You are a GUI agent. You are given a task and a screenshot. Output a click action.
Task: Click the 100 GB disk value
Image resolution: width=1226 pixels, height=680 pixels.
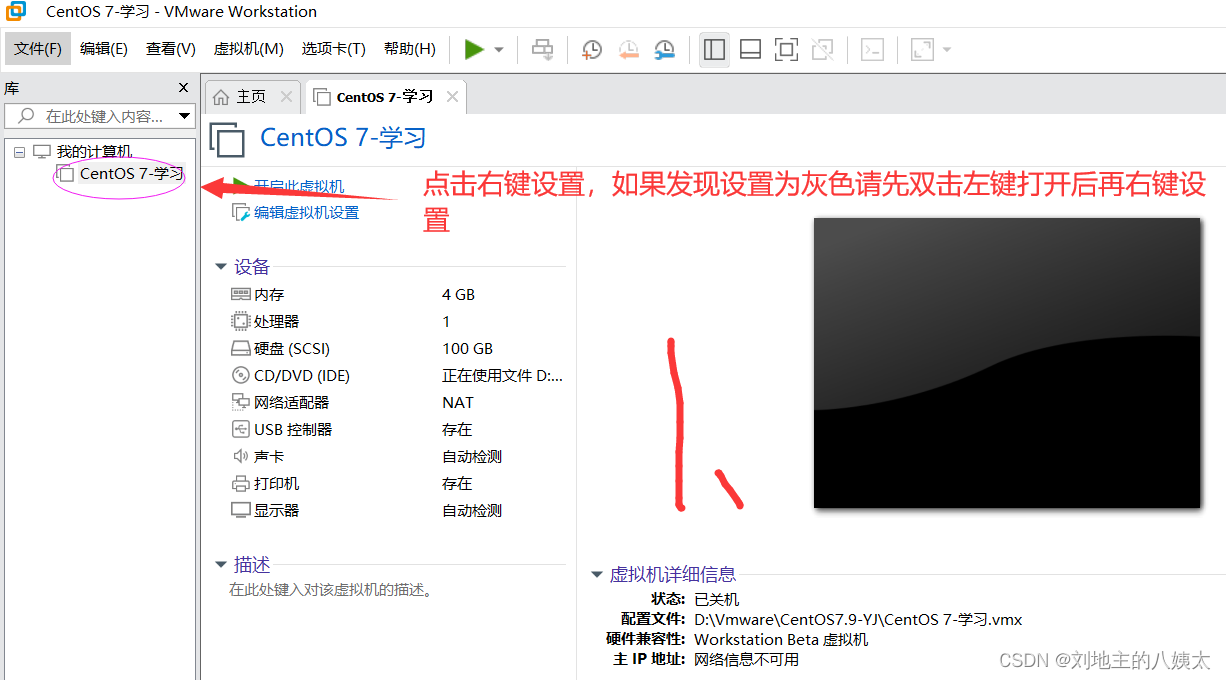467,348
